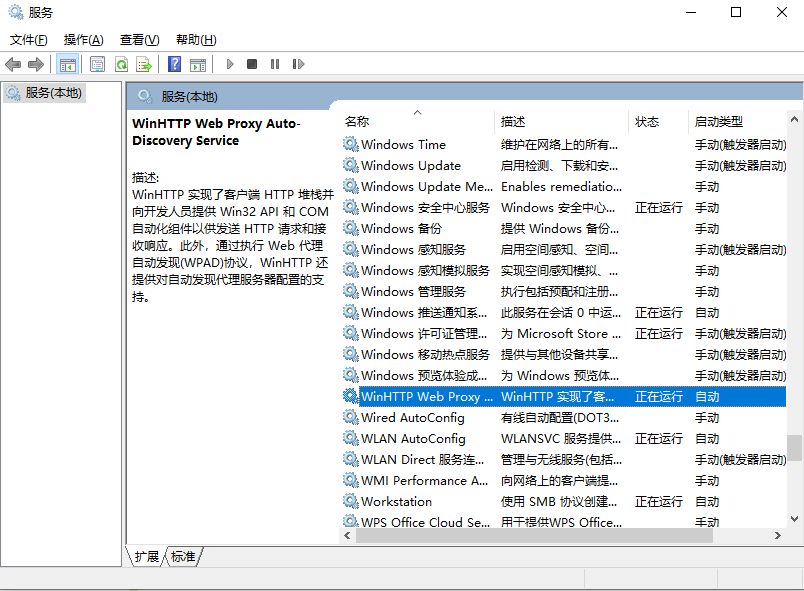Toggle Show/Hide Console Tree toolbar icon
The image size is (804, 591).
click(68, 64)
